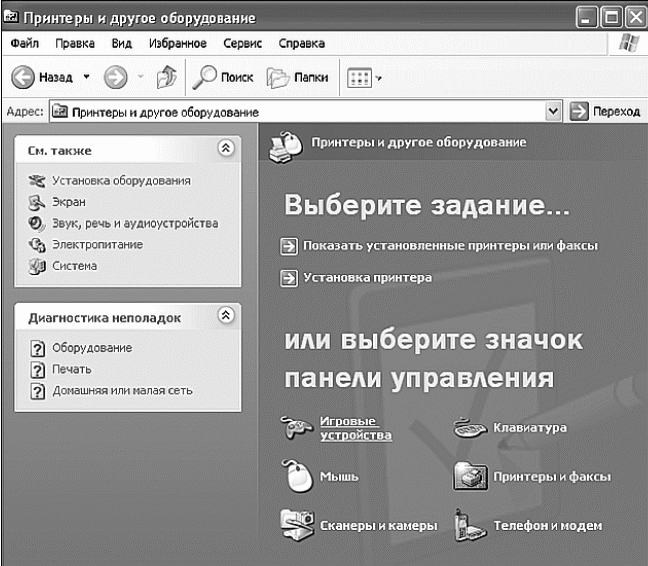
Task: Click the Переход go button
Action: pos(605,111)
